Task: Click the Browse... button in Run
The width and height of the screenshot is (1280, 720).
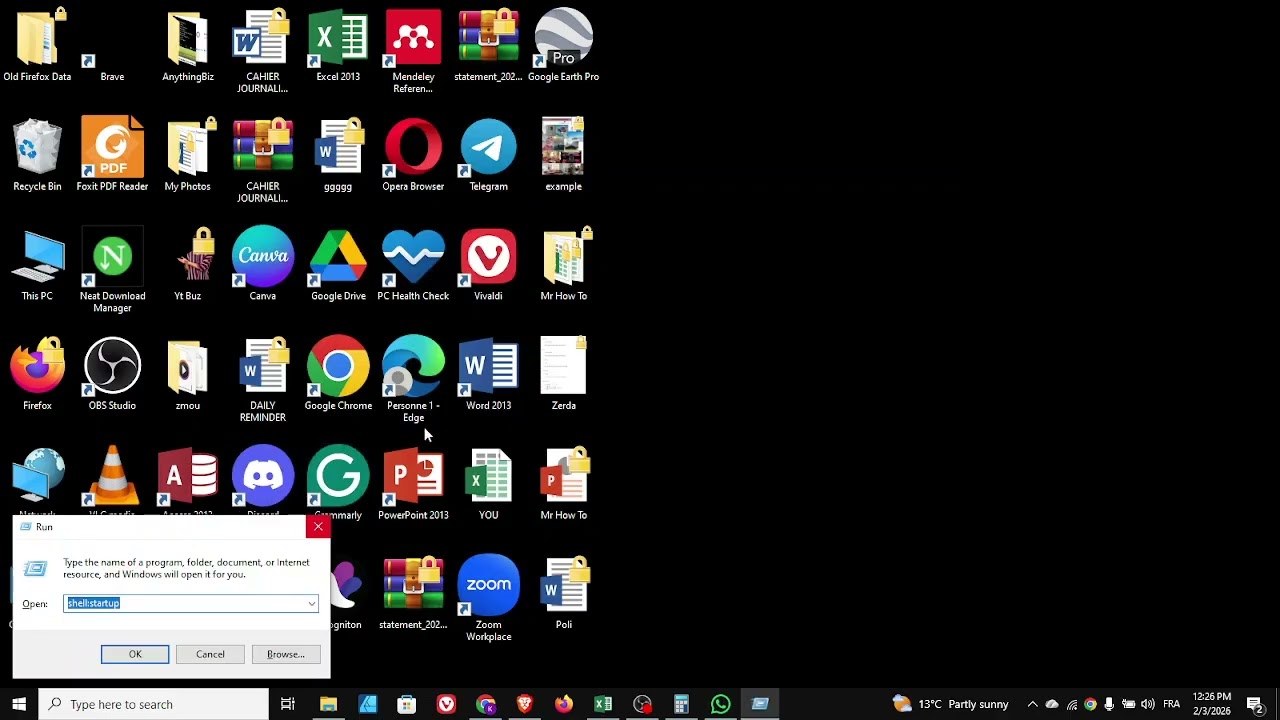Action: [x=285, y=654]
